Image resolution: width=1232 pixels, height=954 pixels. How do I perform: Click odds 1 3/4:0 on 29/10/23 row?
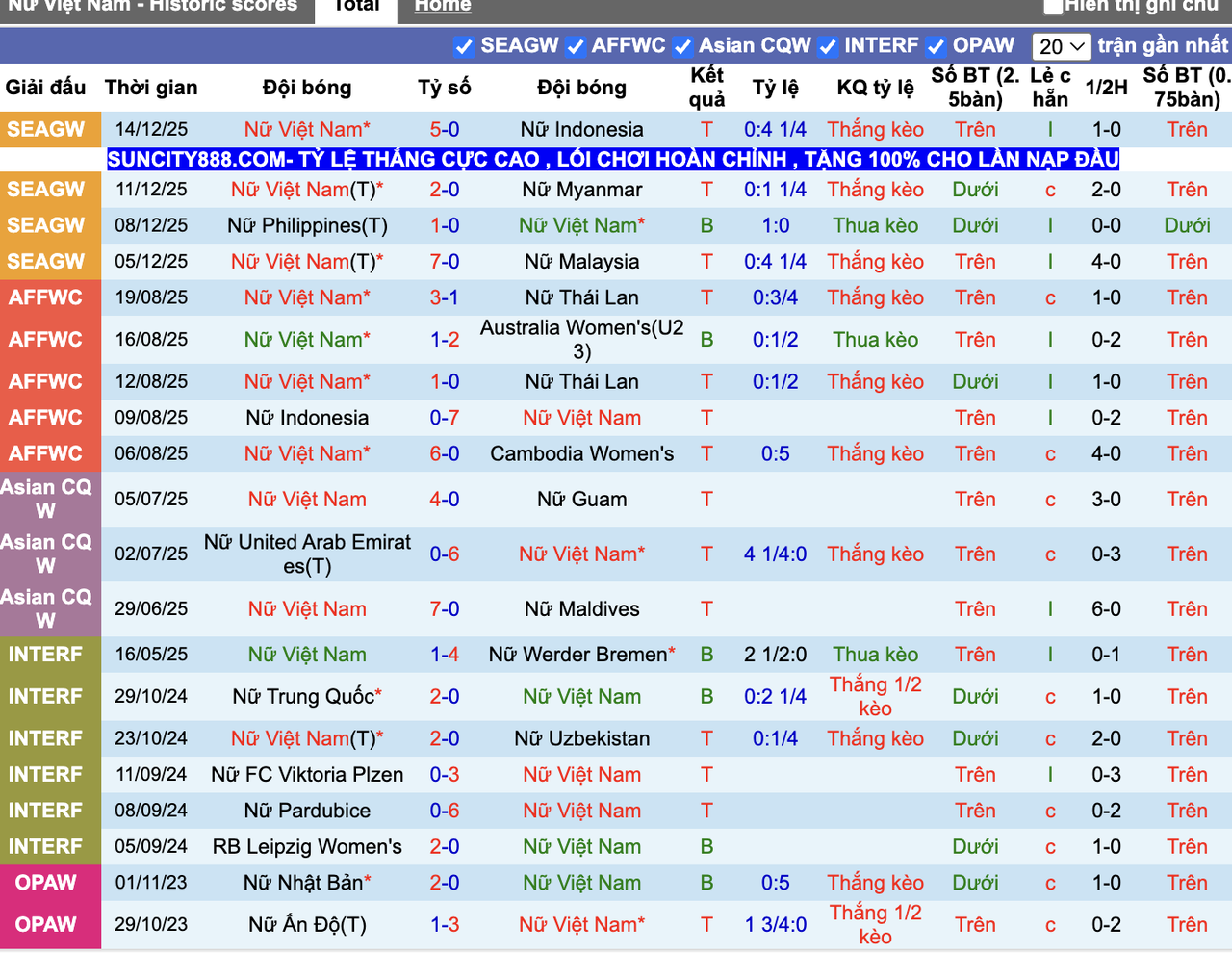tap(775, 925)
